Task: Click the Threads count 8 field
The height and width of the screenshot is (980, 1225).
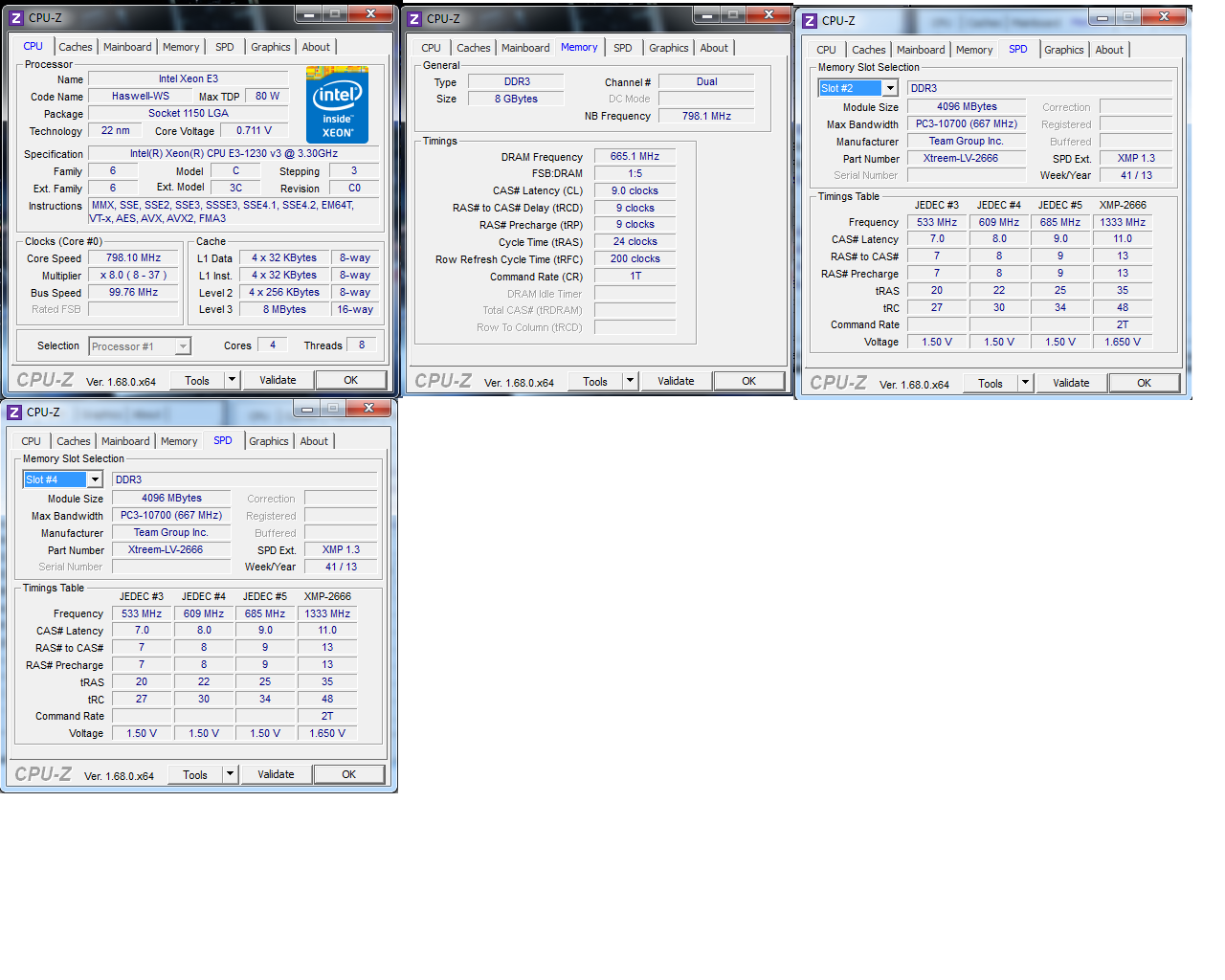Action: pos(361,345)
